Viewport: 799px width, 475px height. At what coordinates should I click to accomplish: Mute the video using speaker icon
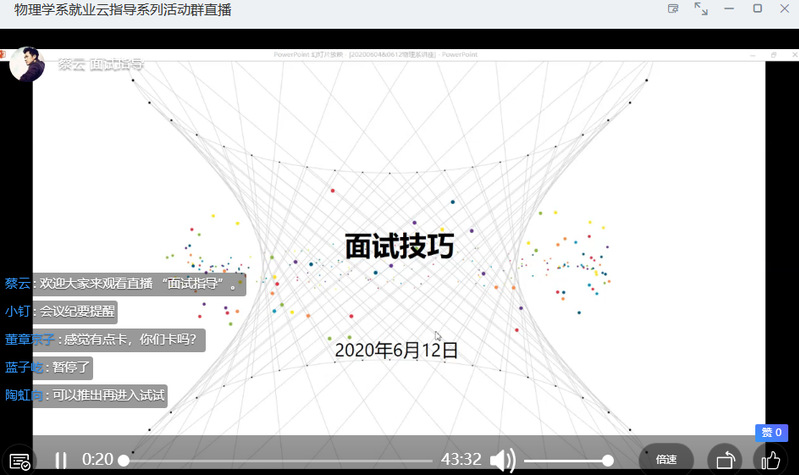[x=503, y=460]
